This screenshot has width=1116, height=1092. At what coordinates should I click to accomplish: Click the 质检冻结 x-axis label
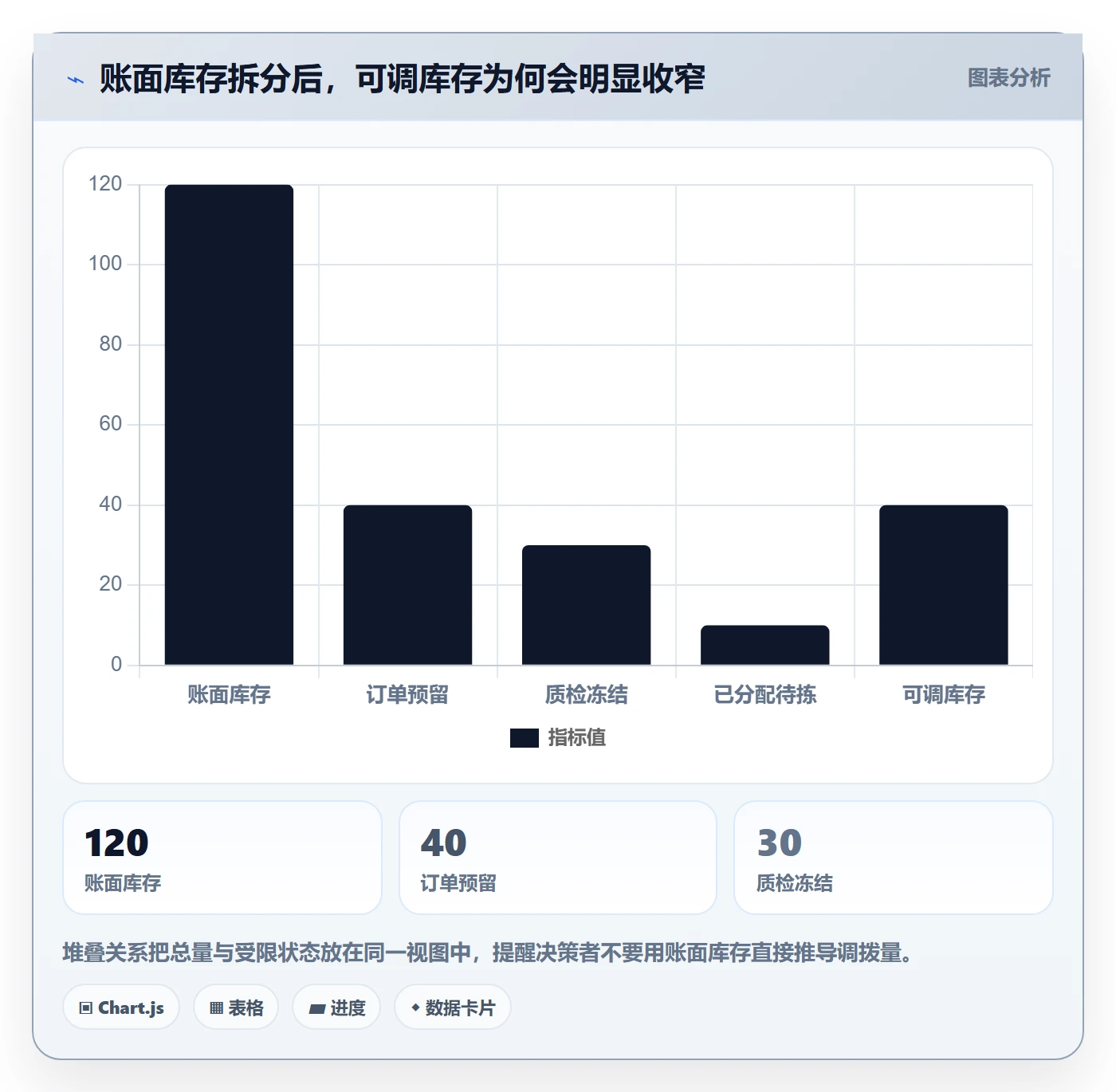tap(586, 695)
